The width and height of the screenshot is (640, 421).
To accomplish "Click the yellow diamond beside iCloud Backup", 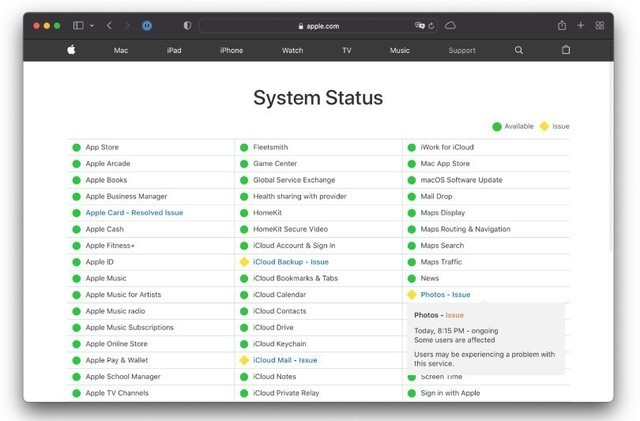I will click(244, 262).
